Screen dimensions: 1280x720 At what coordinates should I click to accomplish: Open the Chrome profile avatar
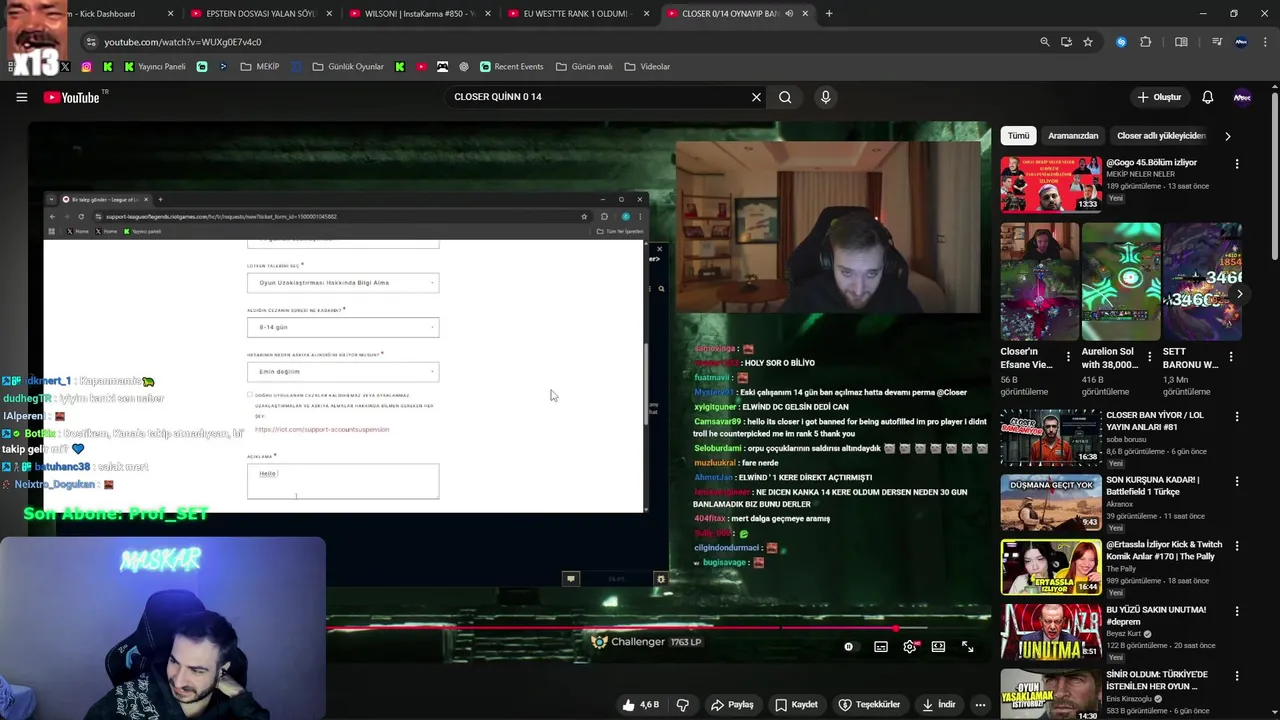(x=1241, y=42)
